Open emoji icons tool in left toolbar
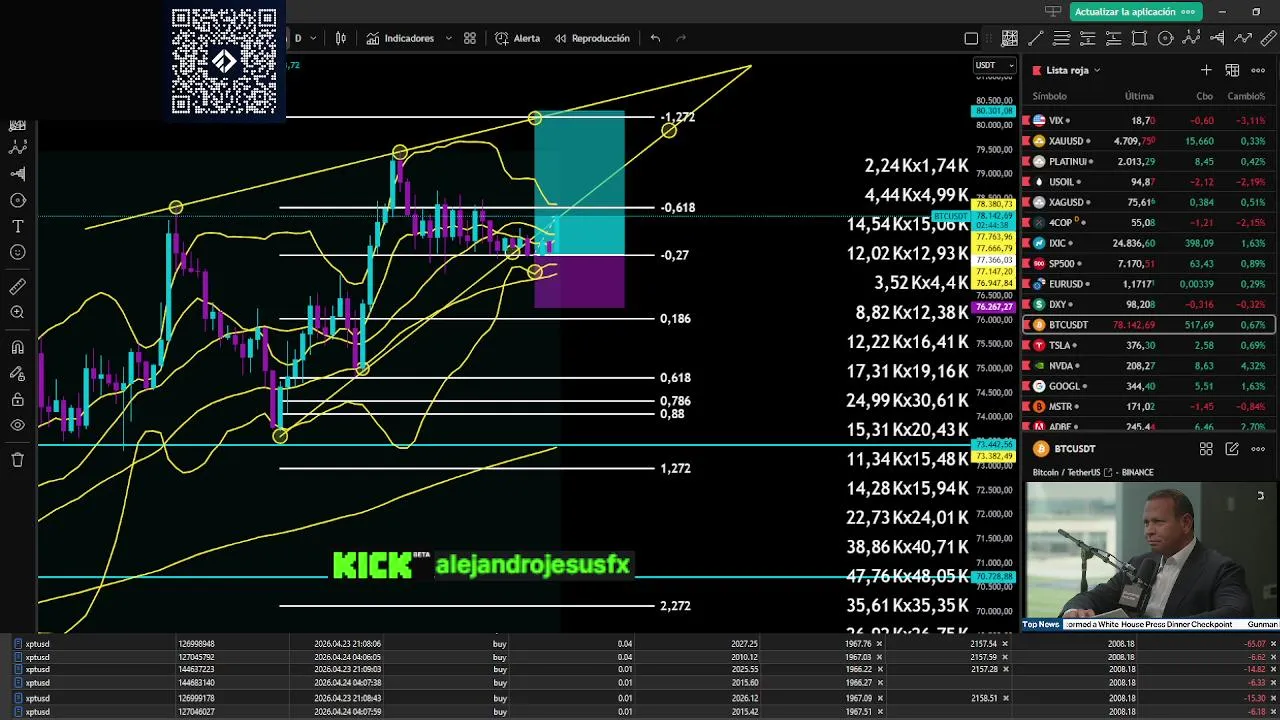Screen dimensions: 1280x720 17,253
